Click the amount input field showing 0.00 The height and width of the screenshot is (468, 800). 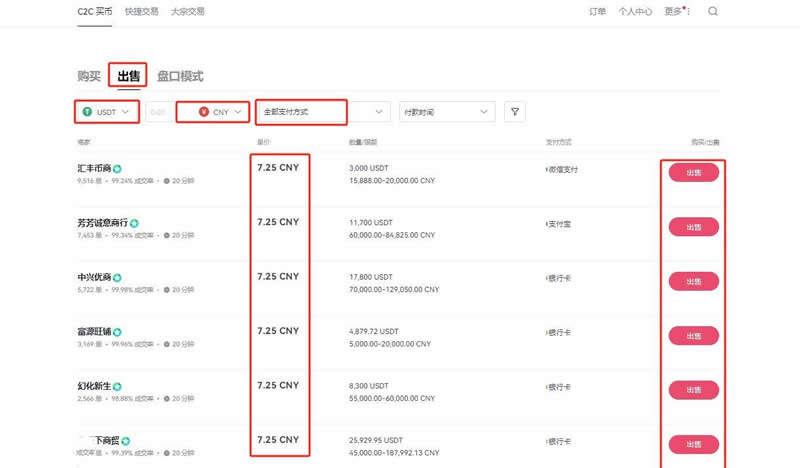[x=157, y=112]
